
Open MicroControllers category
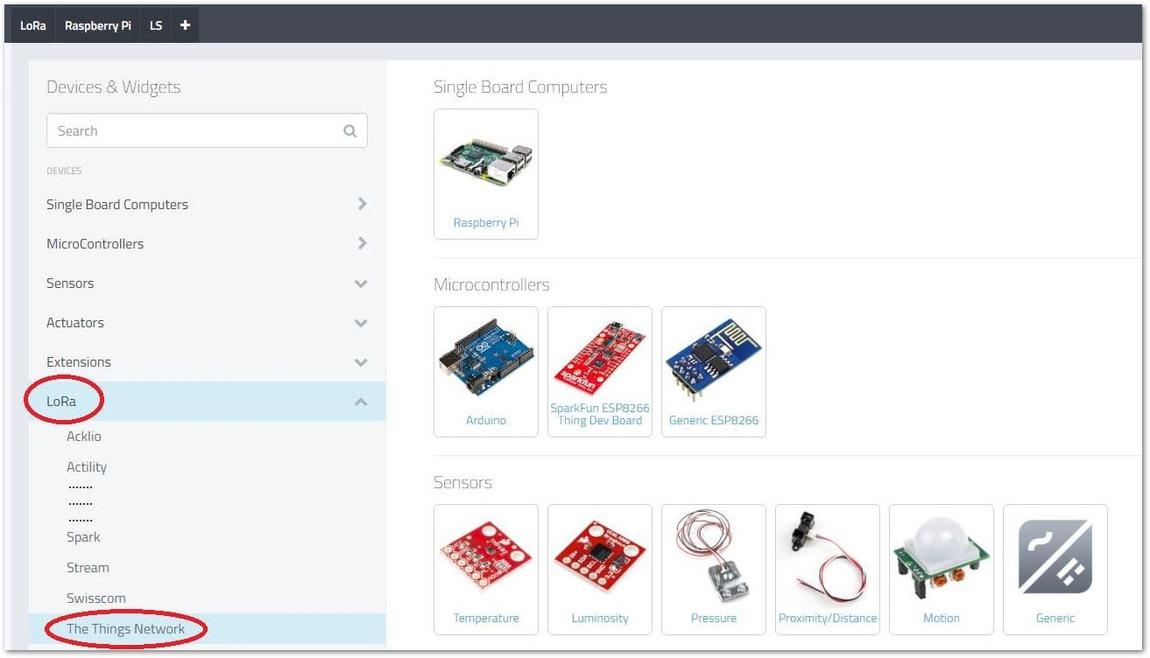(95, 244)
